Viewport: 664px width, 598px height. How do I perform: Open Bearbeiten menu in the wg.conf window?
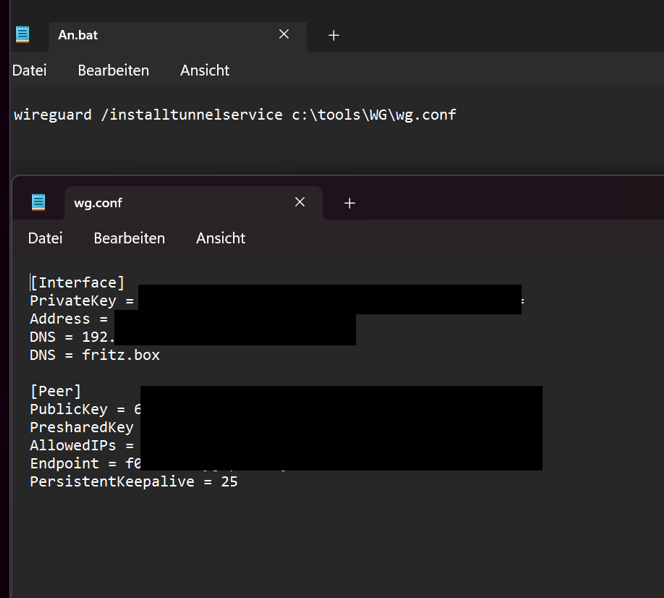tap(129, 239)
